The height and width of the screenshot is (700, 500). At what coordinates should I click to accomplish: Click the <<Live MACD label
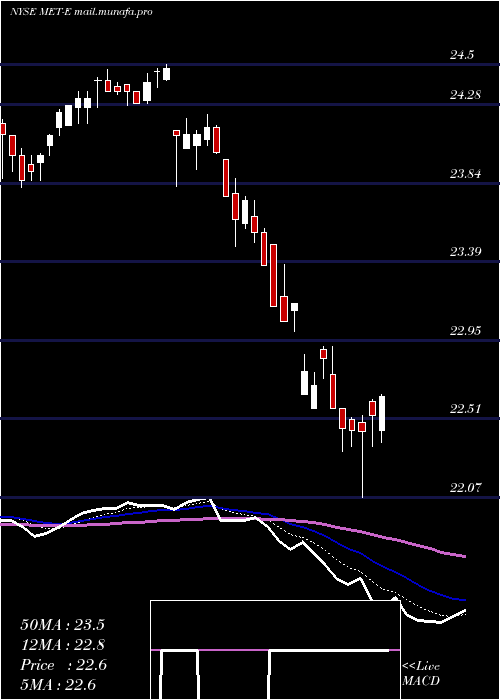coord(421,673)
